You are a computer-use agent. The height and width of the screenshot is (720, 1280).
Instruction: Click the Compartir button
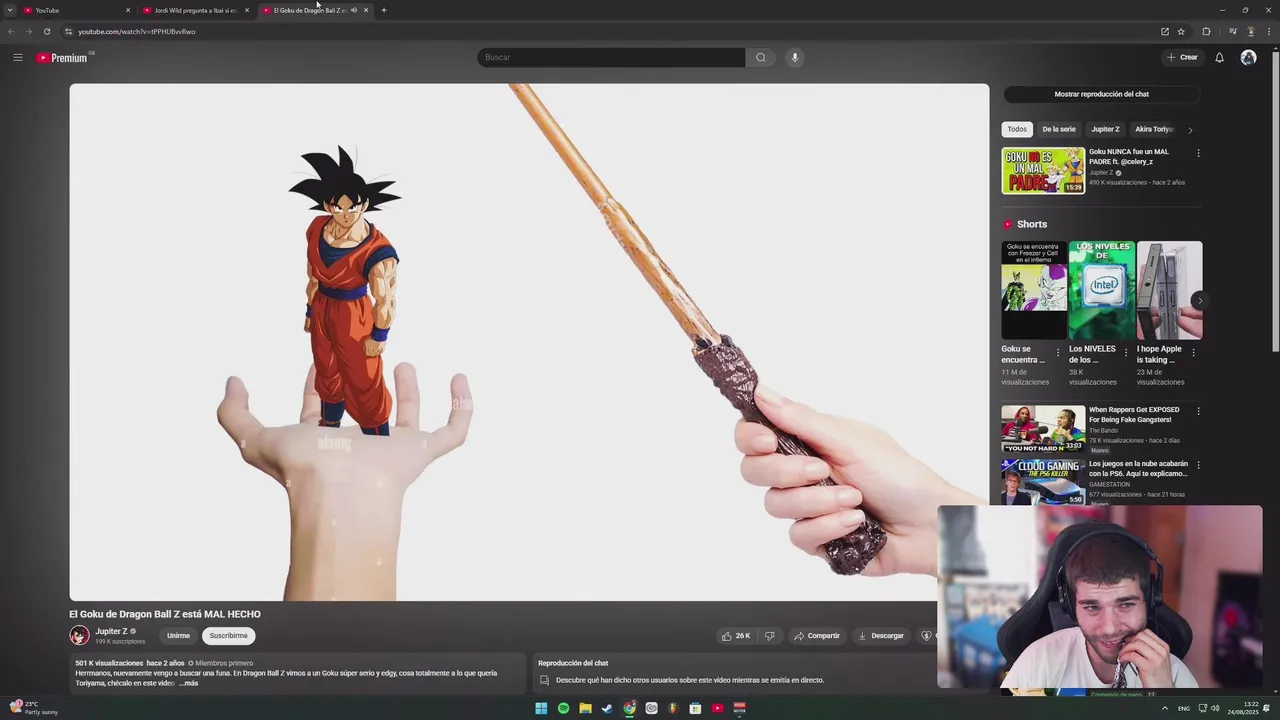click(x=816, y=636)
